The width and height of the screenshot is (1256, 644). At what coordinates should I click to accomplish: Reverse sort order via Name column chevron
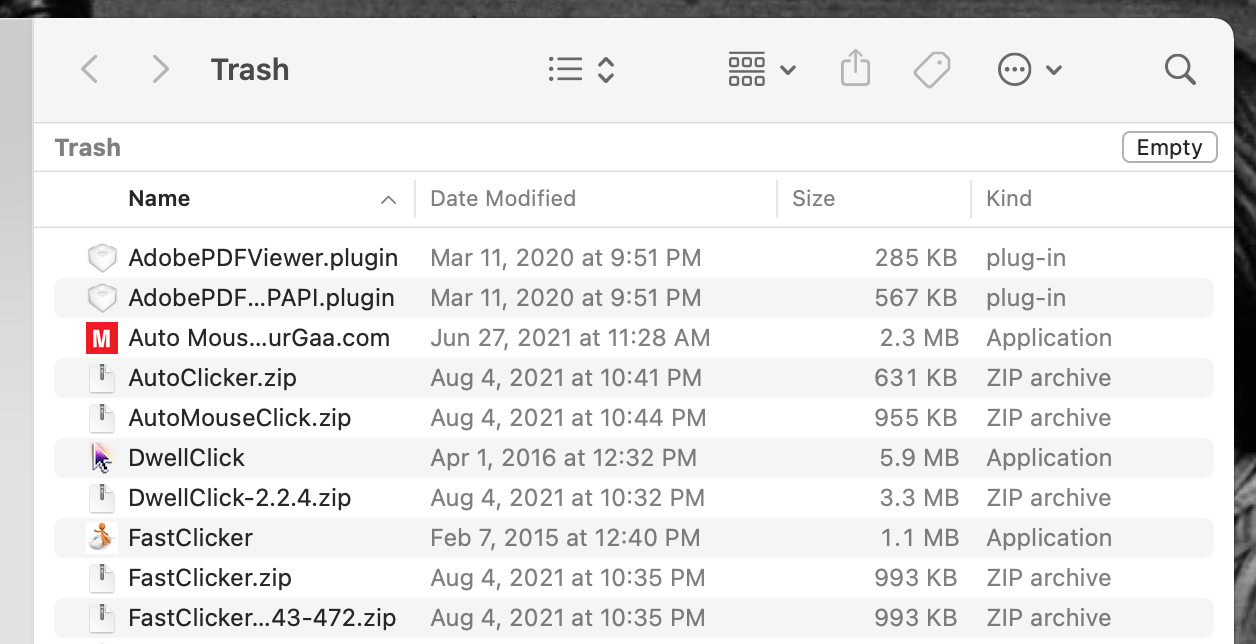click(388, 199)
